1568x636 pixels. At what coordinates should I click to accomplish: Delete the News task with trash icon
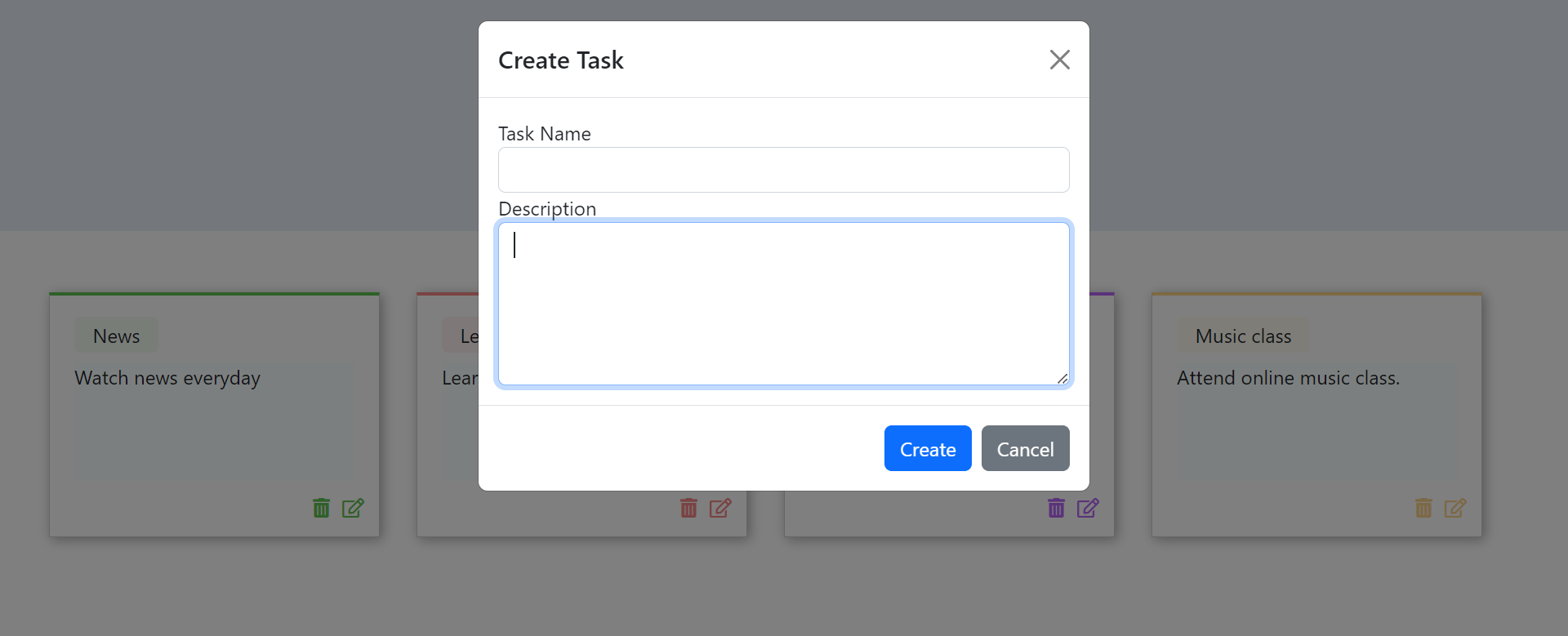pos(321,508)
